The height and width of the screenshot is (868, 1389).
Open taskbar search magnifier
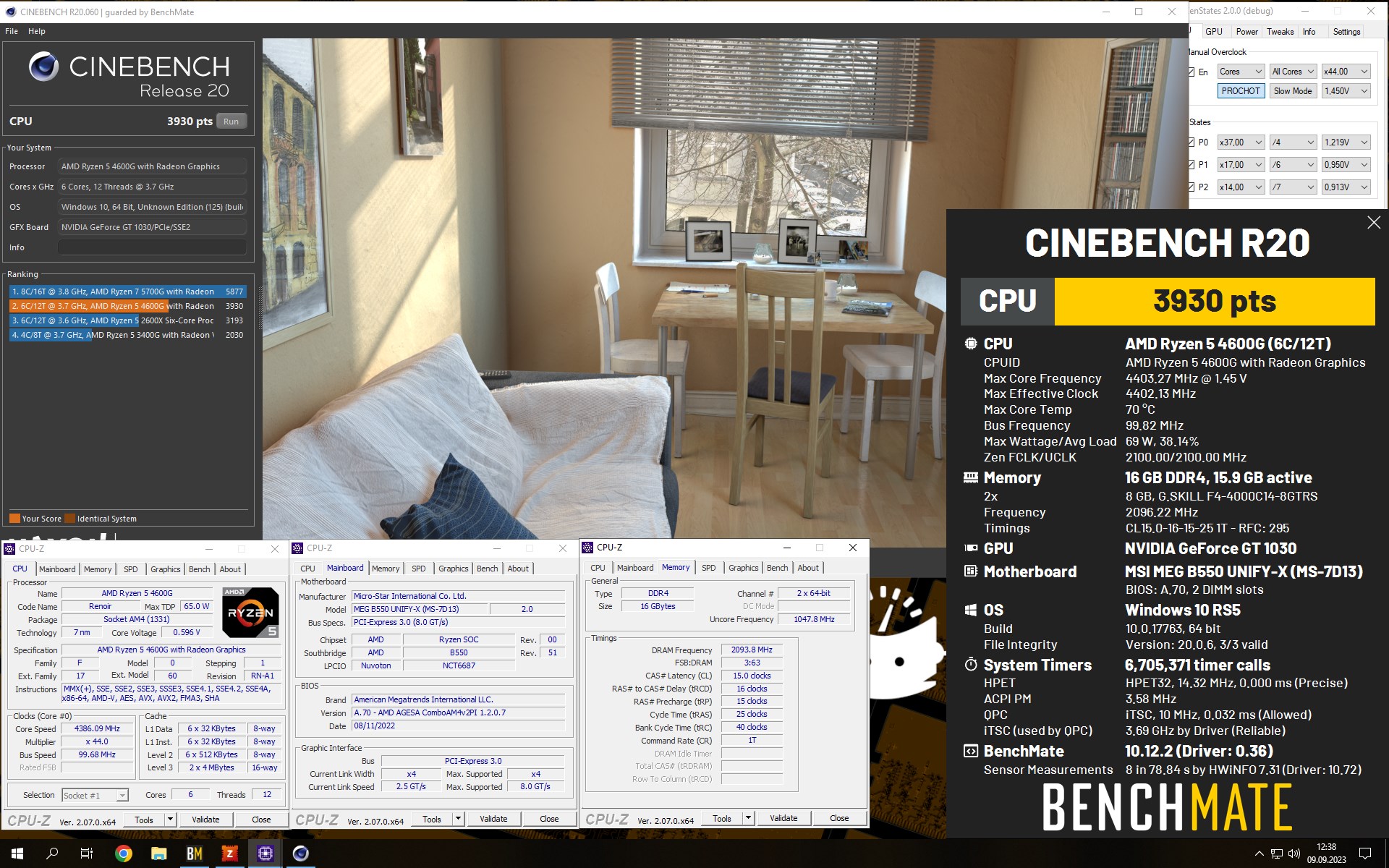coord(52,854)
